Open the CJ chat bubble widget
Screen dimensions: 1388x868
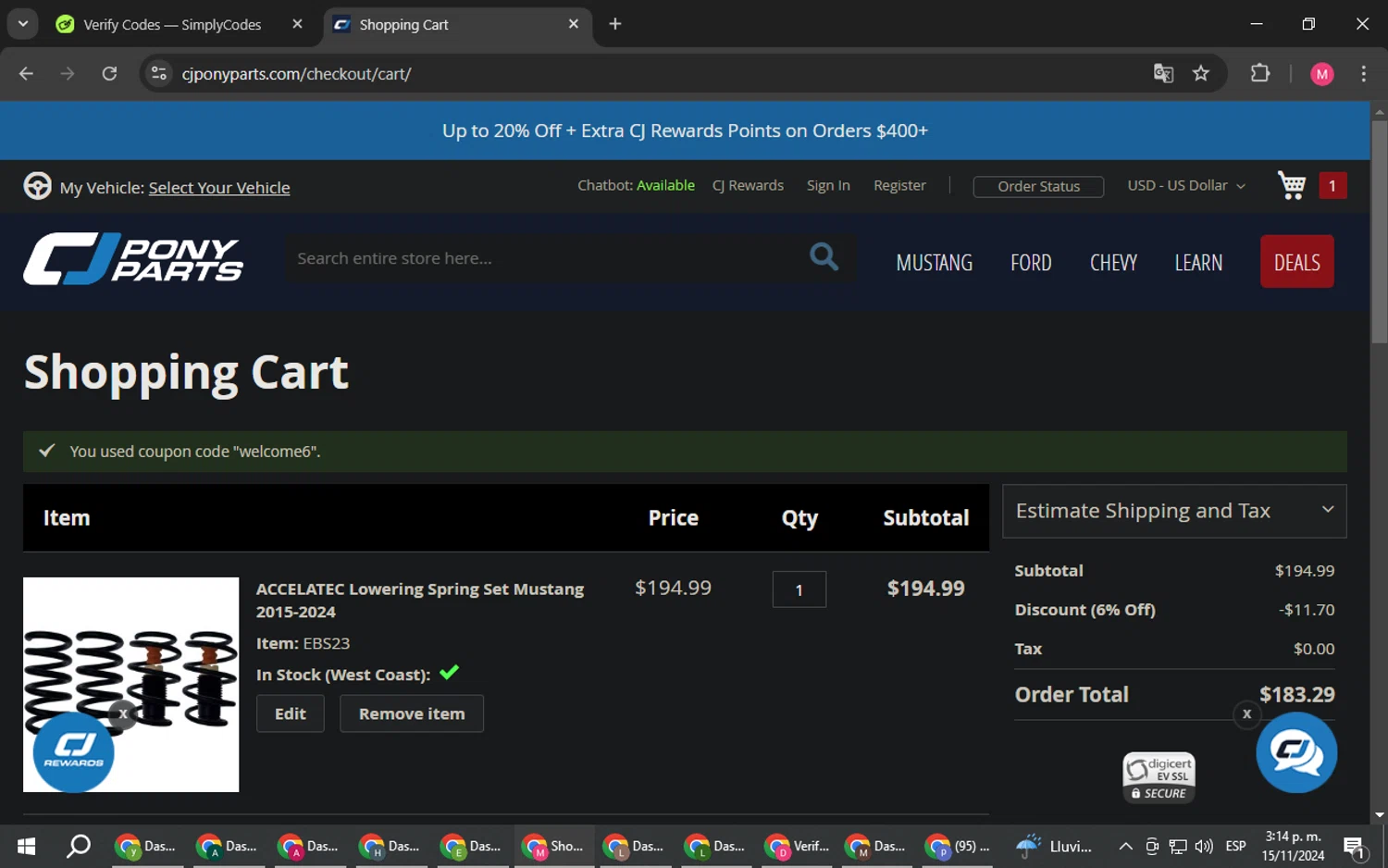pyautogui.click(x=1296, y=751)
